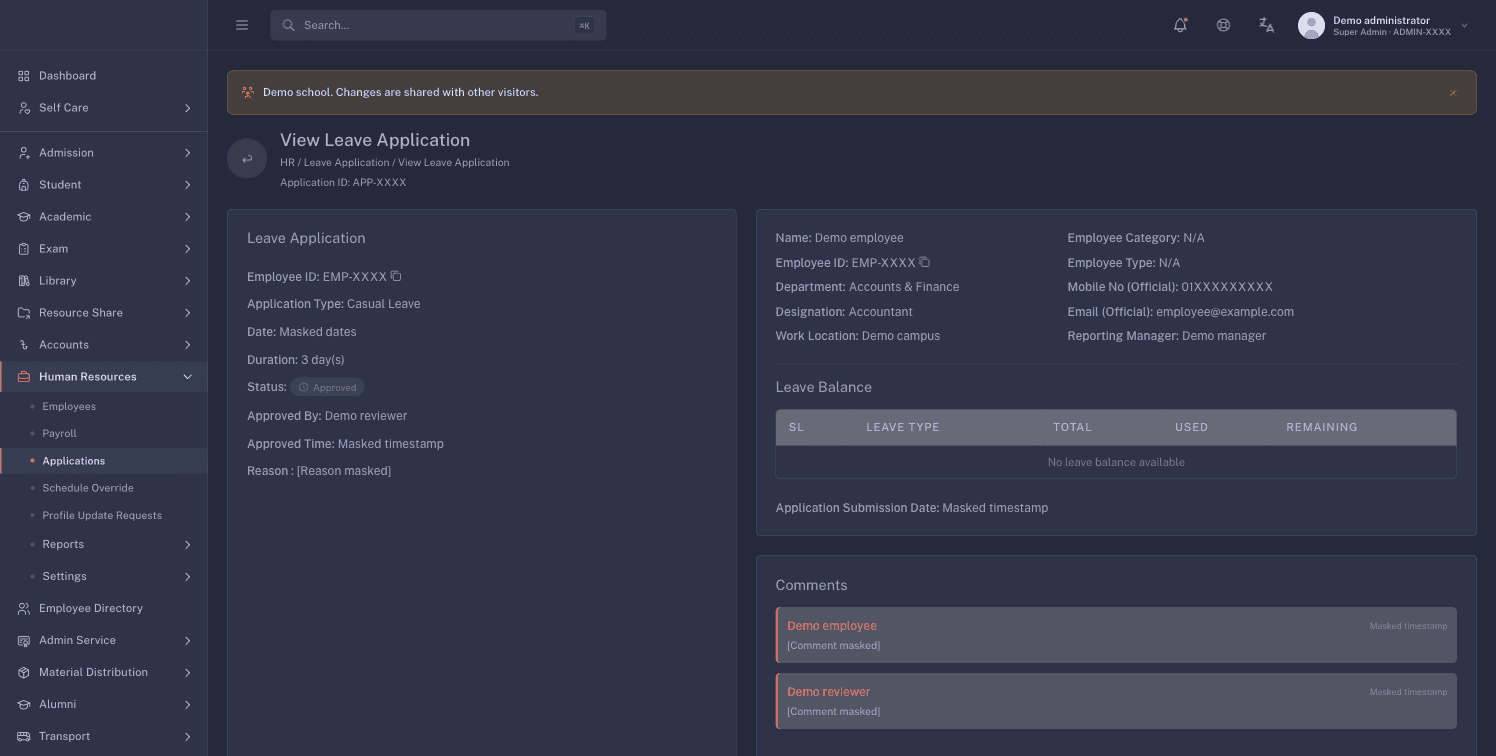Click the Library books icon

click(24, 281)
